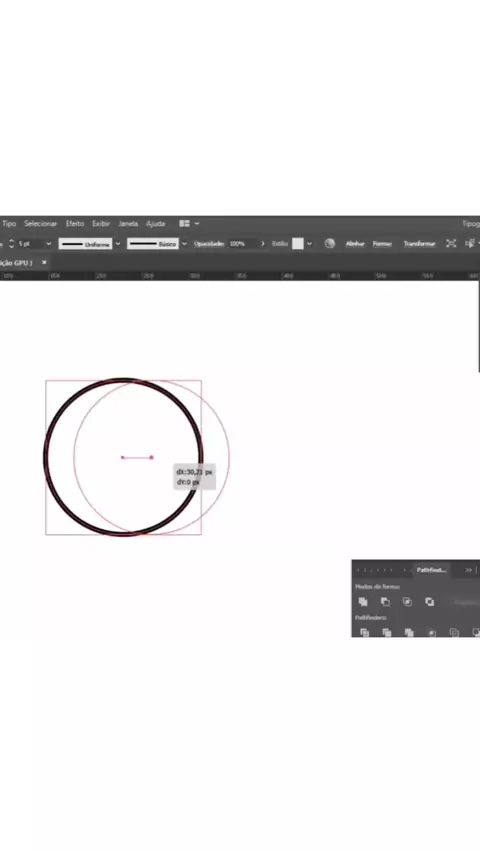Click the Merge pathfinder icon

point(409,632)
